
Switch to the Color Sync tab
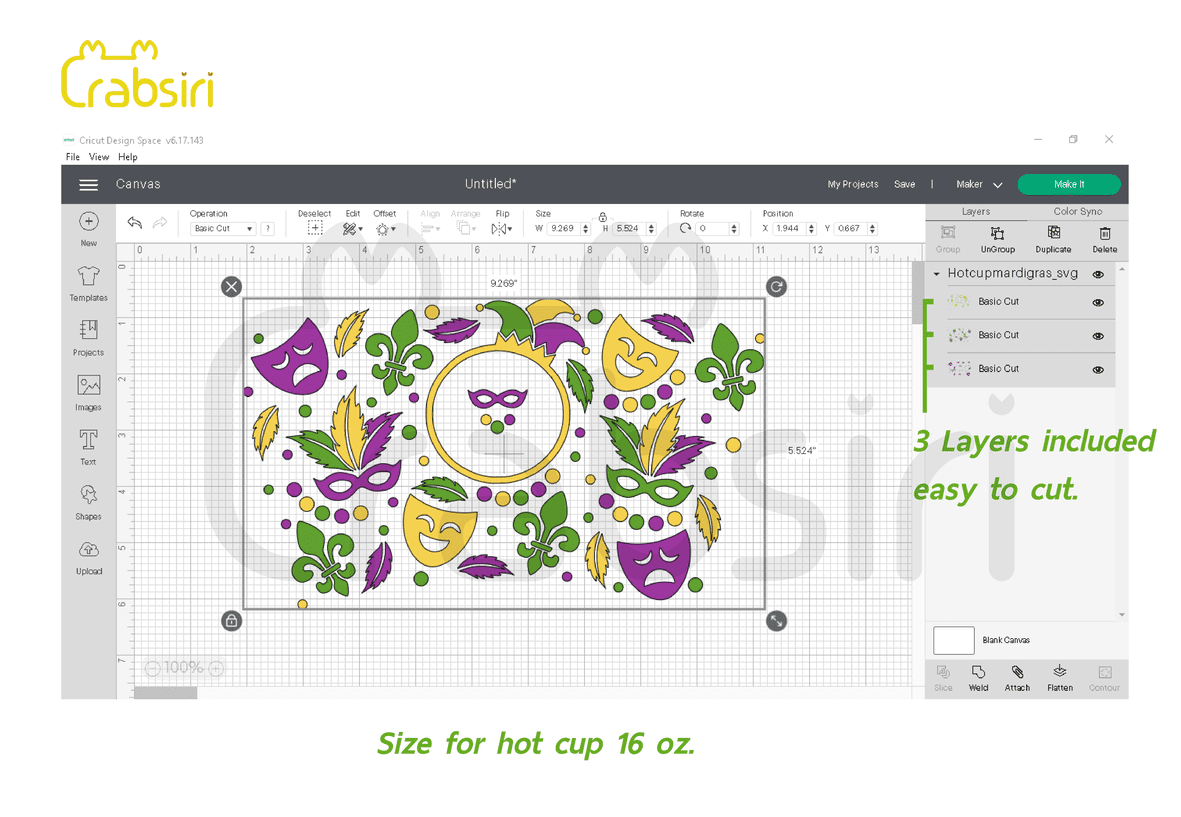click(1077, 212)
